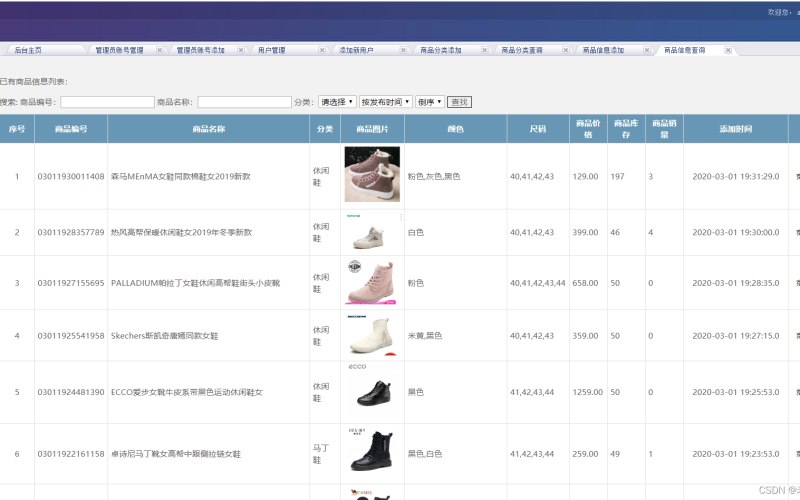The height and width of the screenshot is (500, 800).
Task: Click product number 03011930011408
Action: pyautogui.click(x=71, y=177)
